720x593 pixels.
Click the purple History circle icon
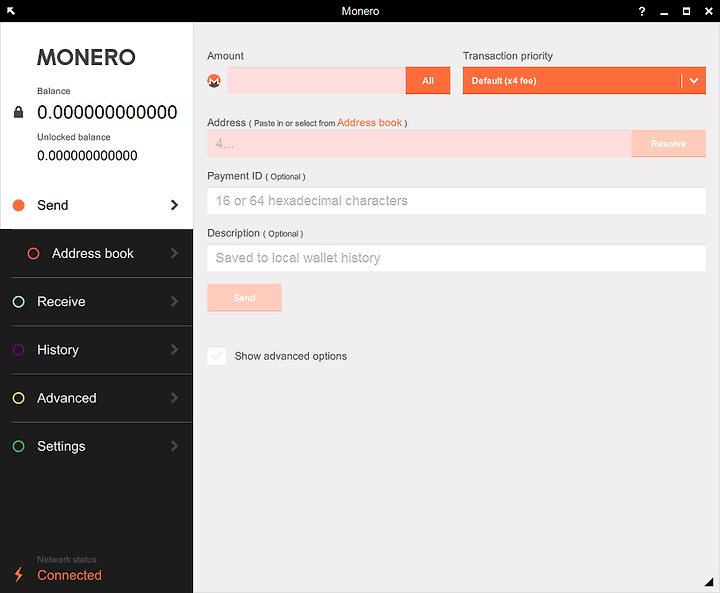pos(18,350)
